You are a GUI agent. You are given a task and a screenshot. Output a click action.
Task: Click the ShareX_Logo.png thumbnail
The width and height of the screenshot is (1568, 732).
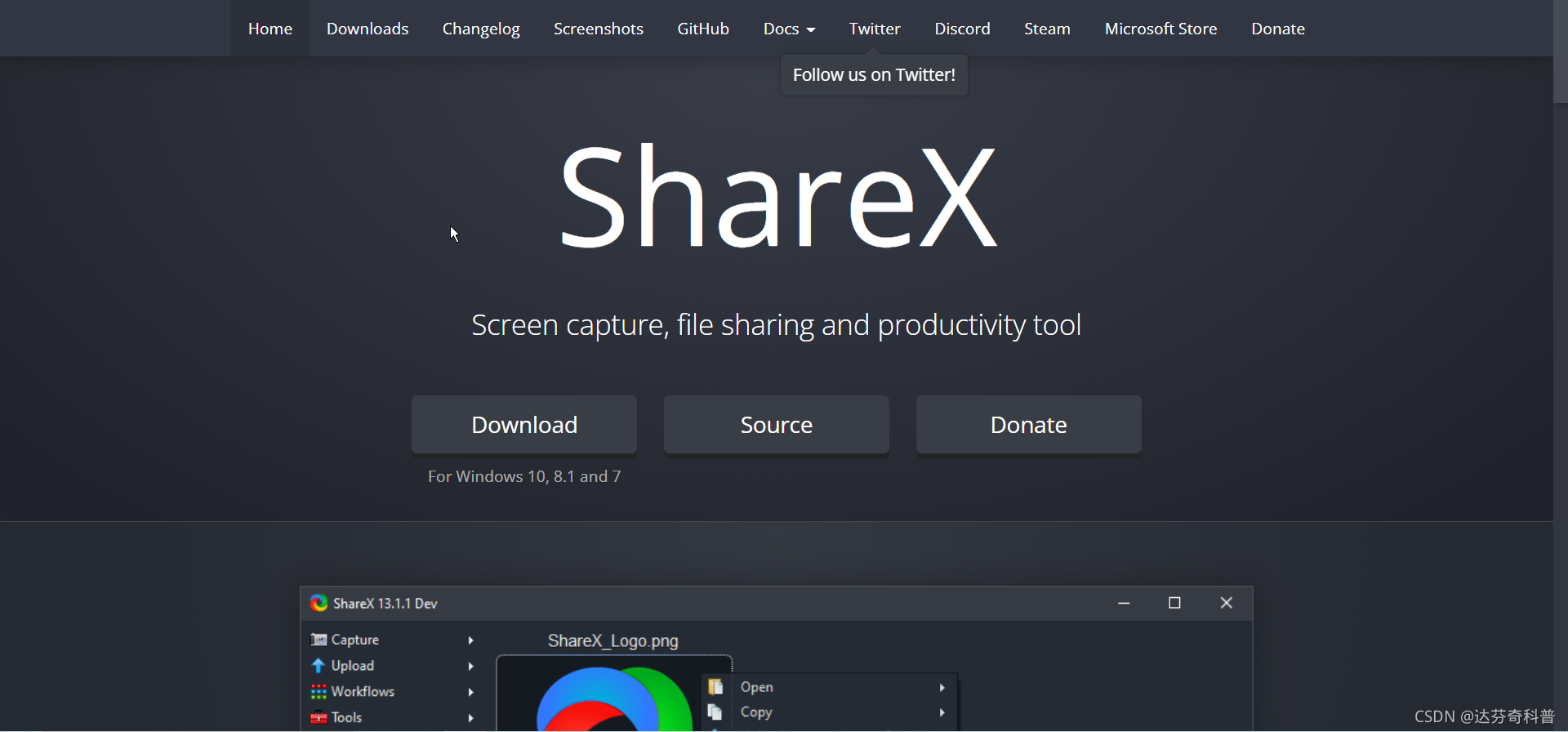coord(614,694)
